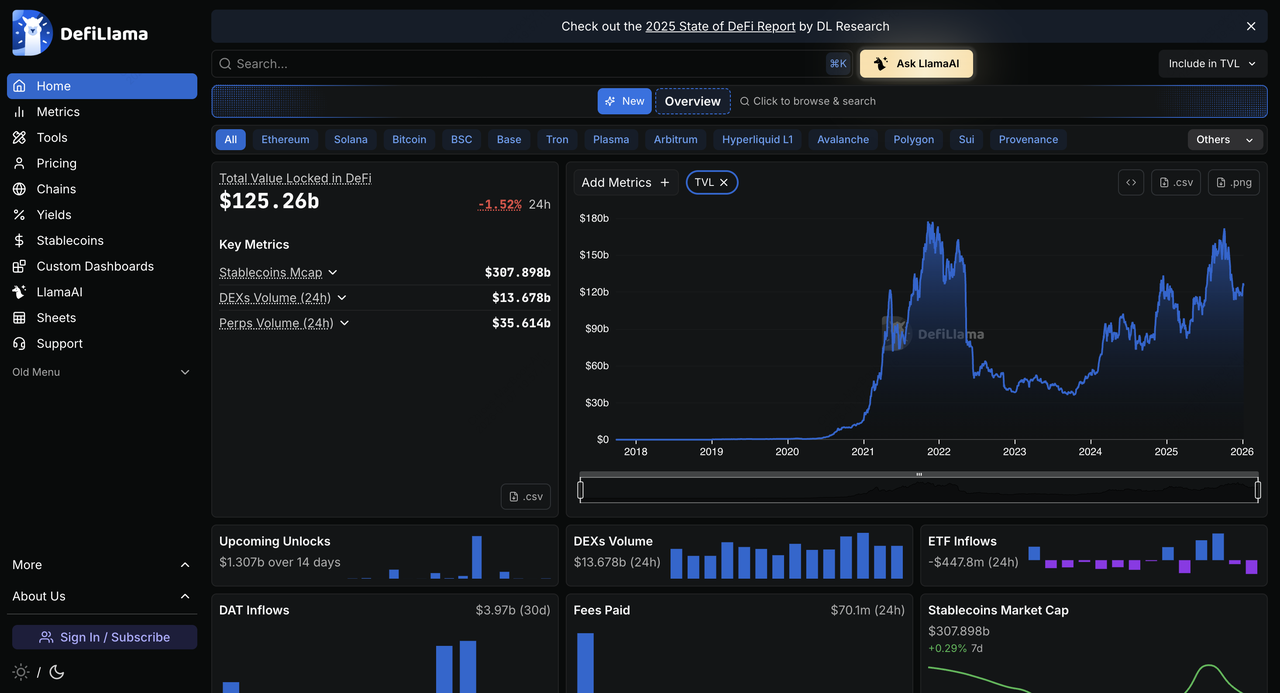Open the 2025 State of DeFi Report link

coord(720,26)
